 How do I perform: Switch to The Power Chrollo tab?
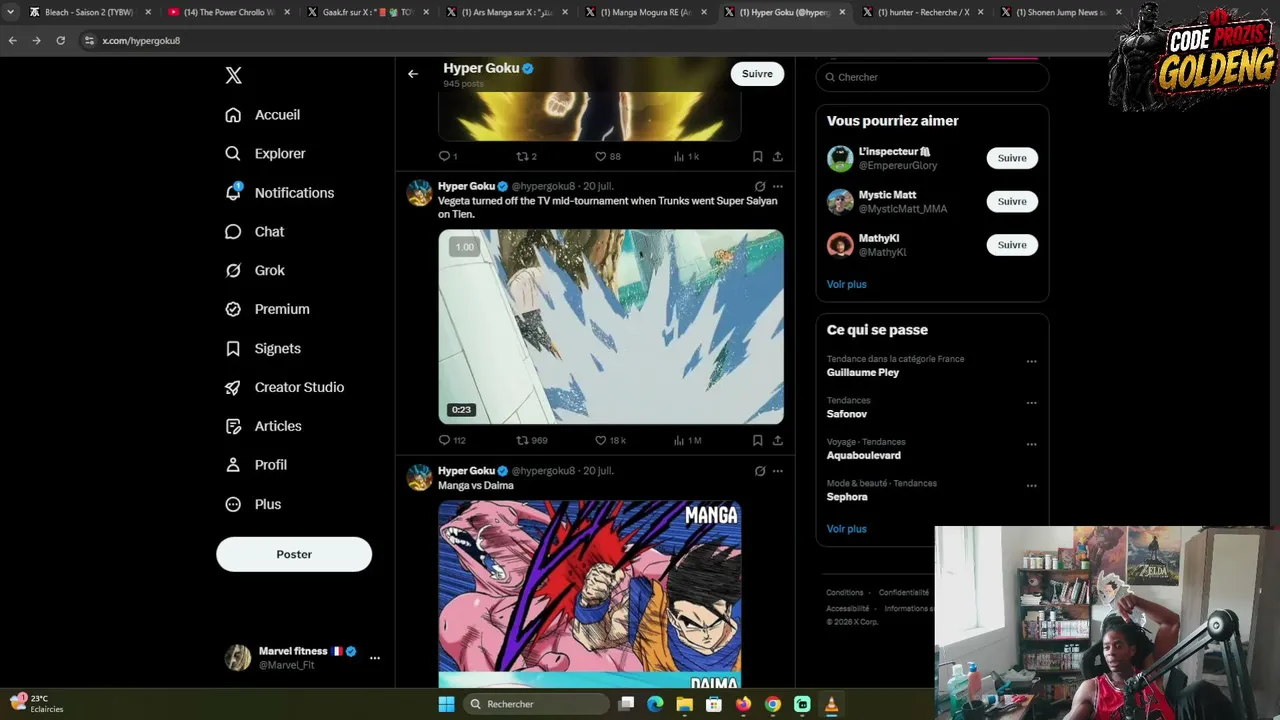click(x=228, y=12)
